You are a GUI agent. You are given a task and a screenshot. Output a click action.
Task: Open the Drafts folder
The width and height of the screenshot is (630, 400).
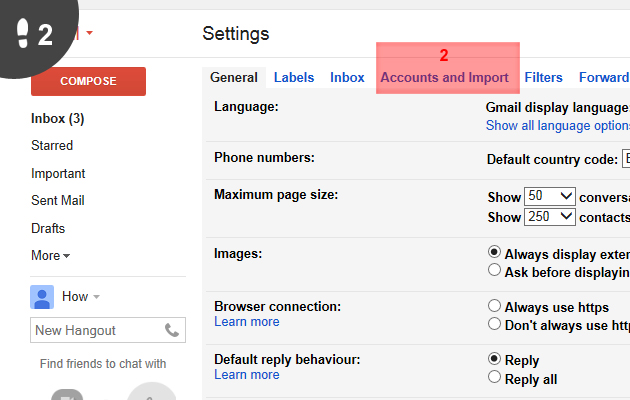coord(48,228)
